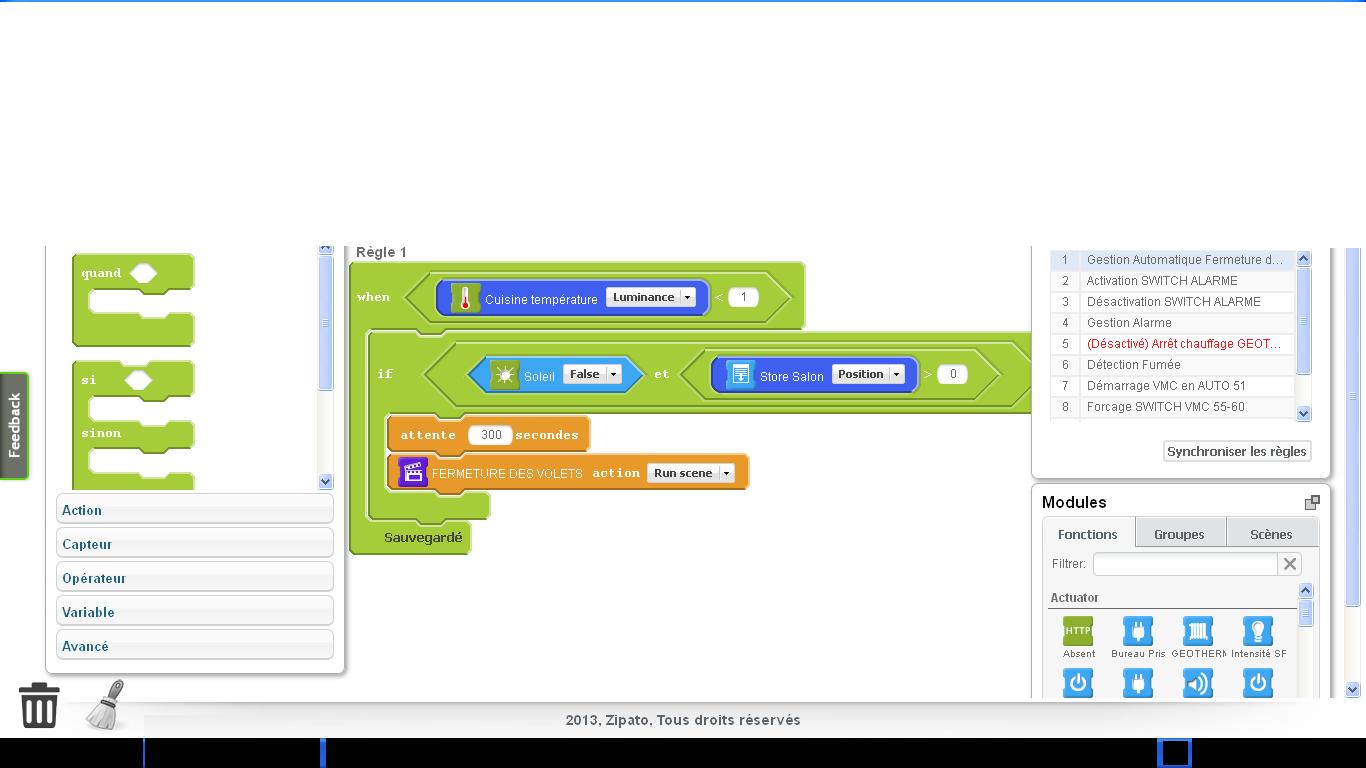Switch to the Groupes tab

(1179, 534)
